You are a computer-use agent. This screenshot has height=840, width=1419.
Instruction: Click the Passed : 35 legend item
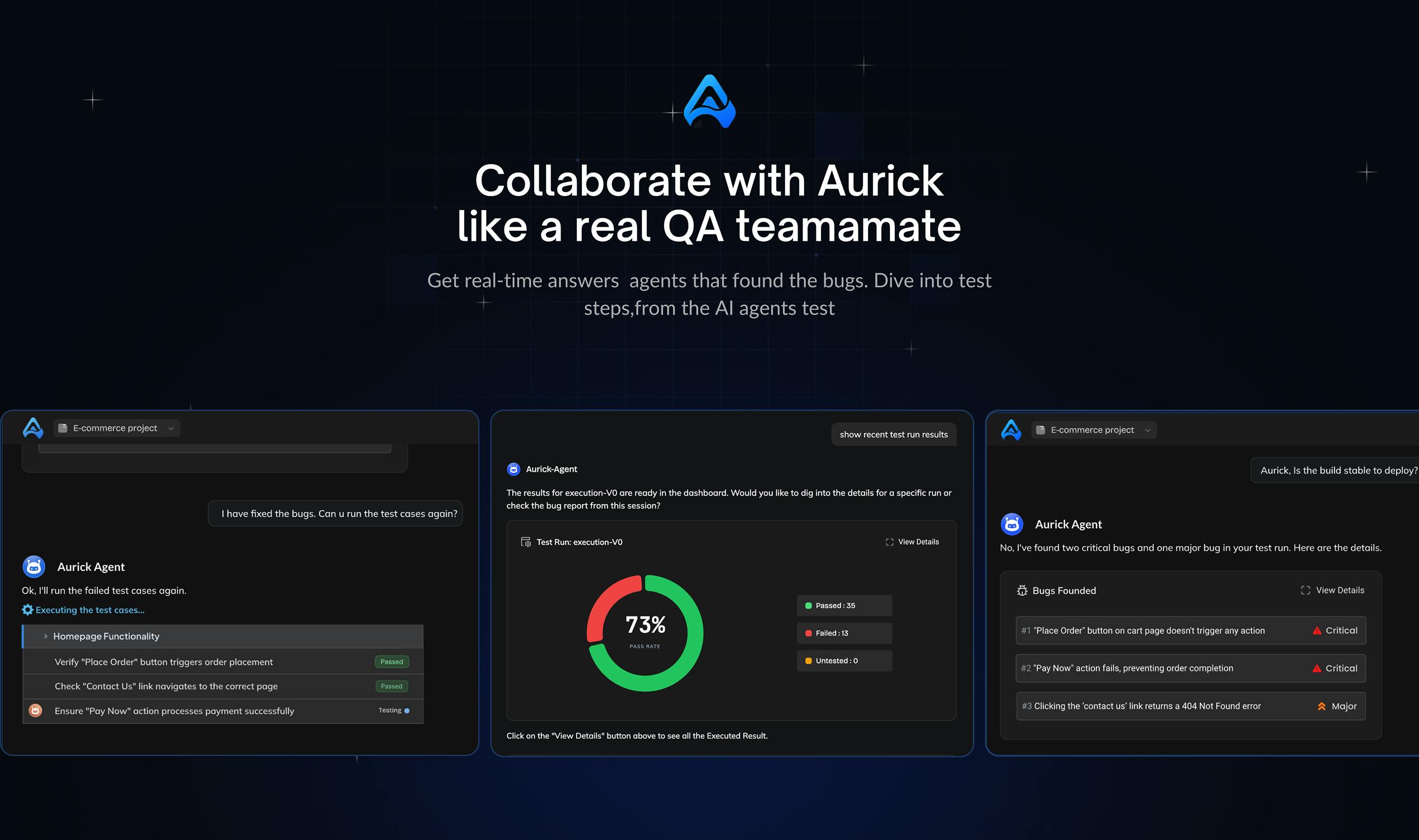pos(844,606)
